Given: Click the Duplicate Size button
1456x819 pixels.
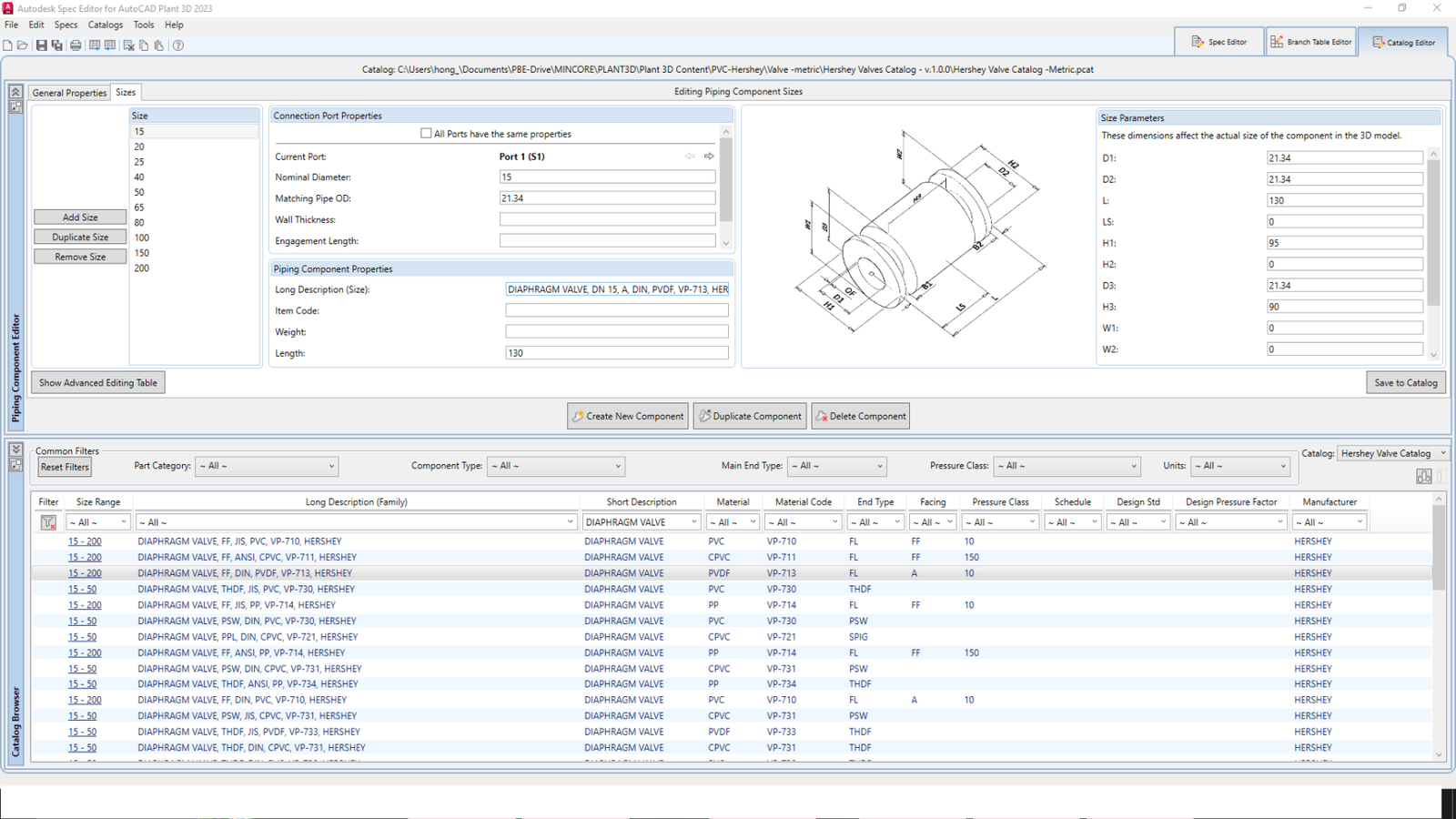Looking at the screenshot, I should point(80,238).
